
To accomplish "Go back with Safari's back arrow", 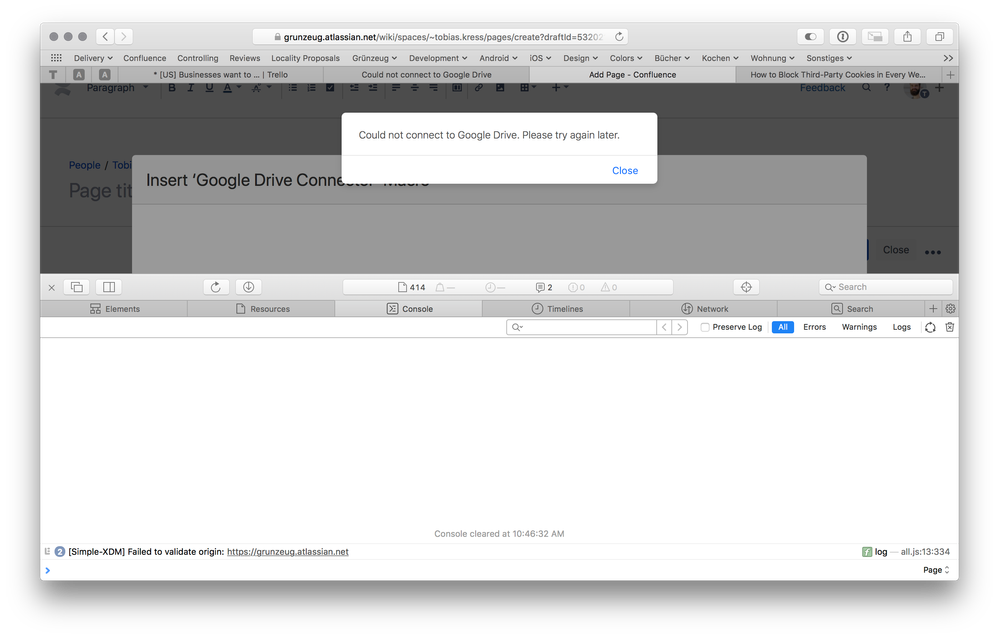I will coord(106,36).
